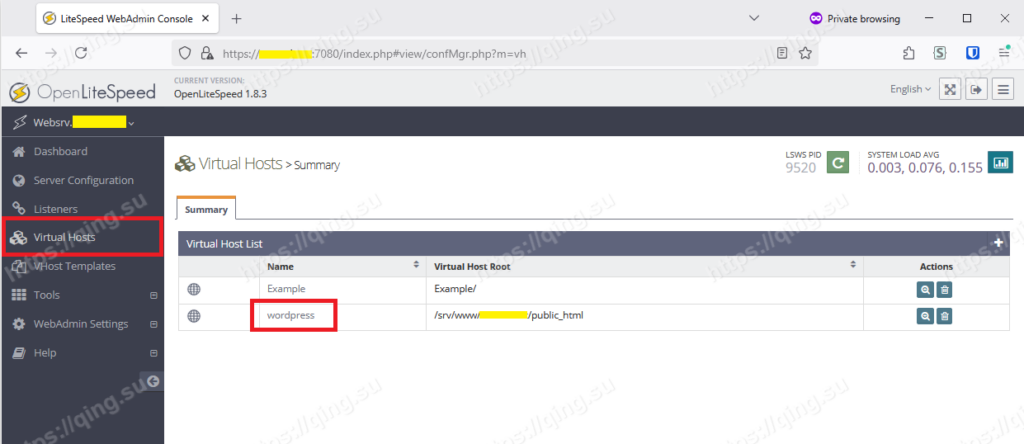Screen dimensions: 1024x444
Task: Click the shield tracking protection icon
Action: (x=185, y=54)
